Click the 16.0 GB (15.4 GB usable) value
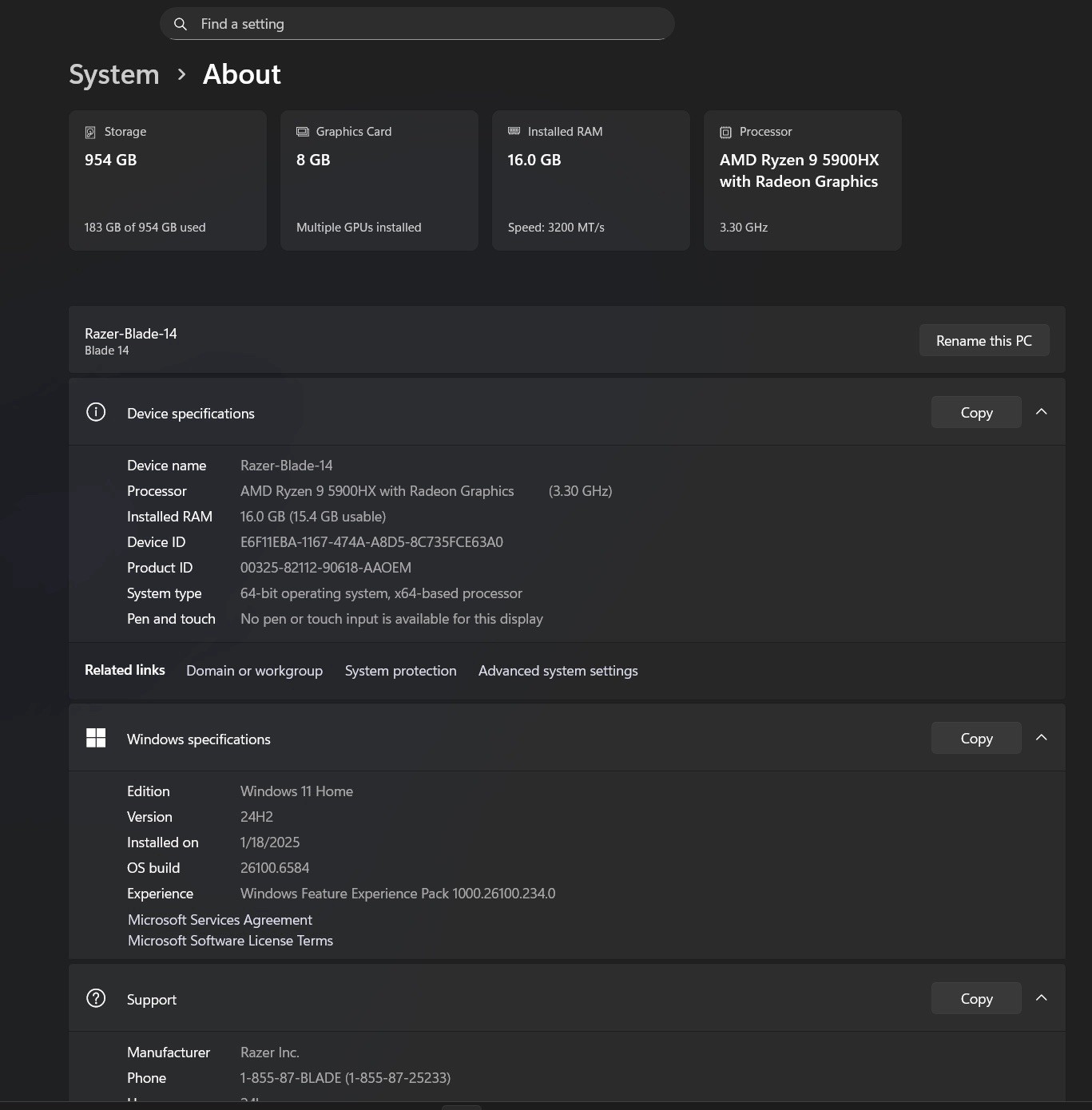 click(313, 517)
